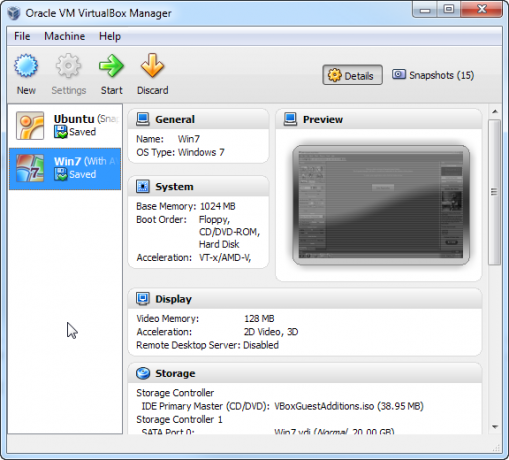Click the Display section icon
The height and width of the screenshot is (460, 509).
pos(143,299)
